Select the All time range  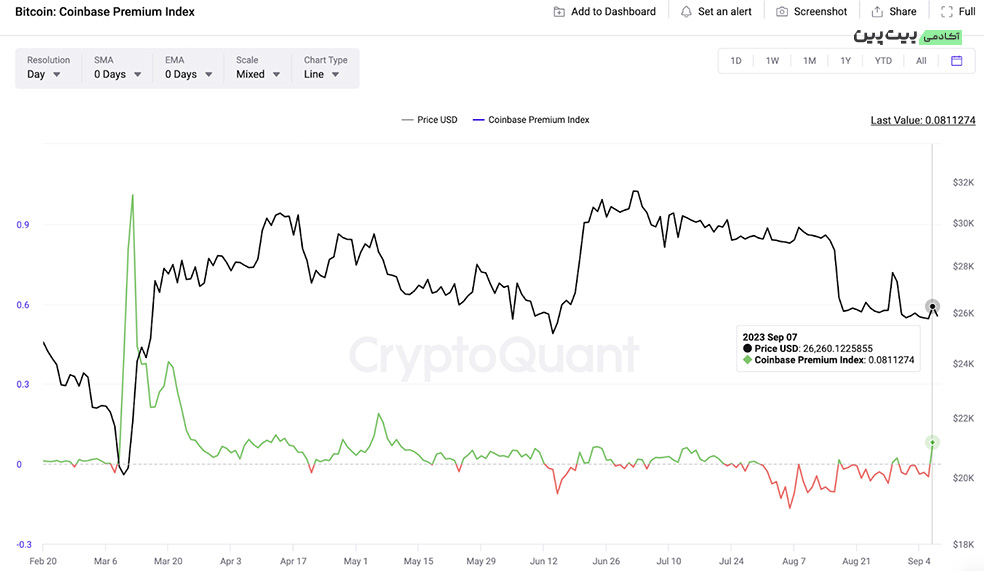[921, 61]
